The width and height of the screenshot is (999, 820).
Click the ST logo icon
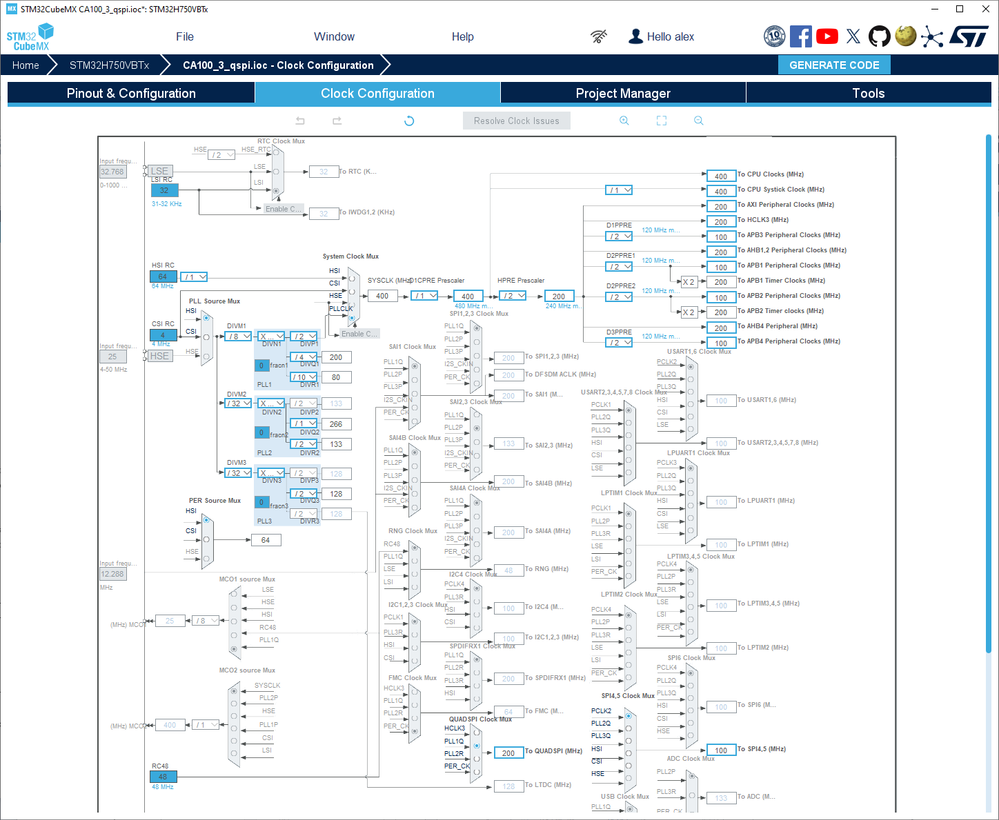point(968,36)
